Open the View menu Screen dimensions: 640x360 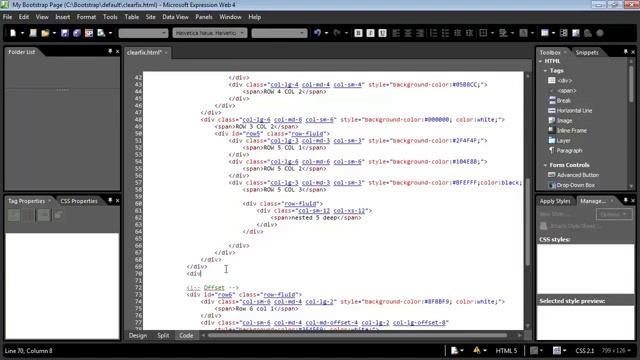coord(42,17)
